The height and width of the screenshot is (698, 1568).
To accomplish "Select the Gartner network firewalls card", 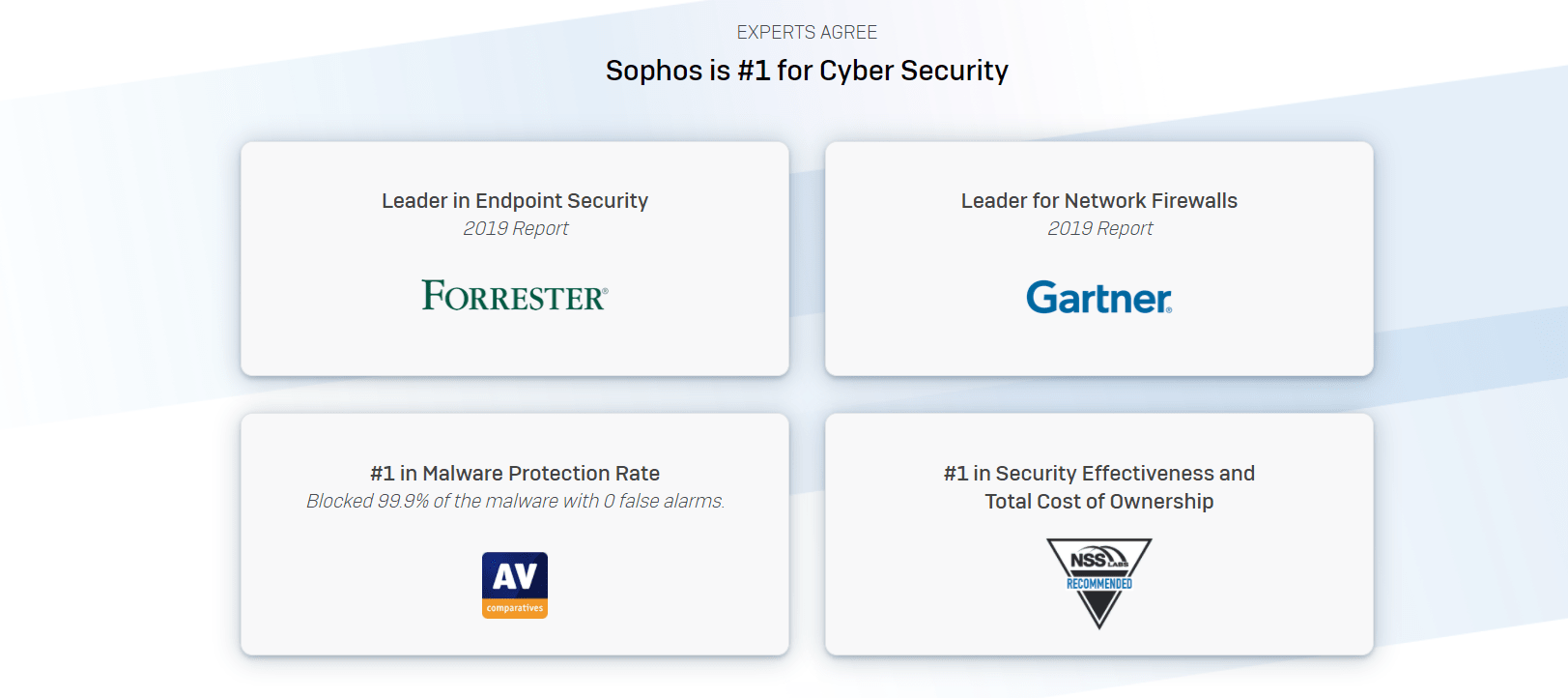I will point(1099,259).
